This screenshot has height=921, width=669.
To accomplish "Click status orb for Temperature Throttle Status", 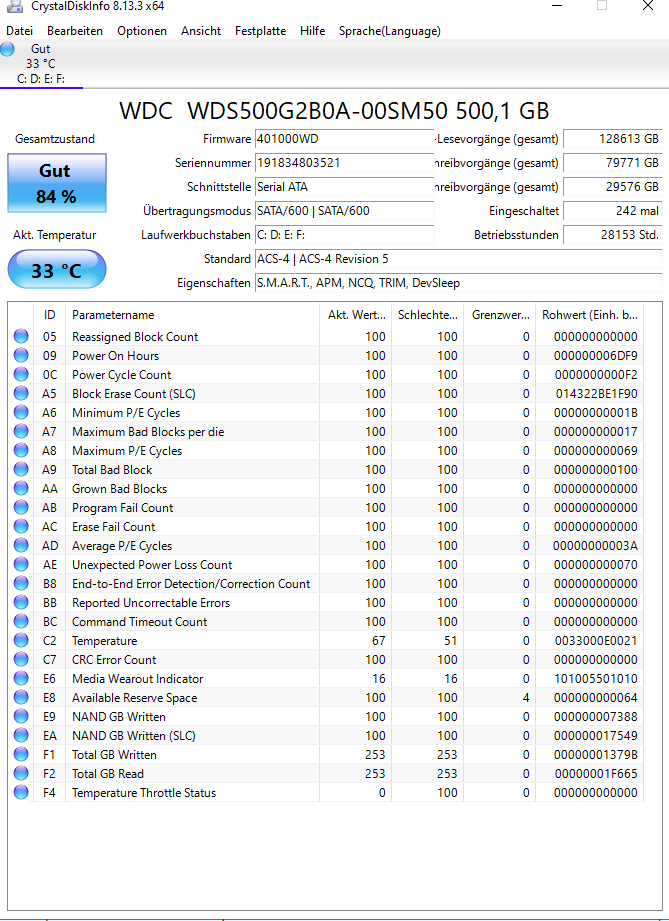I will [x=21, y=792].
